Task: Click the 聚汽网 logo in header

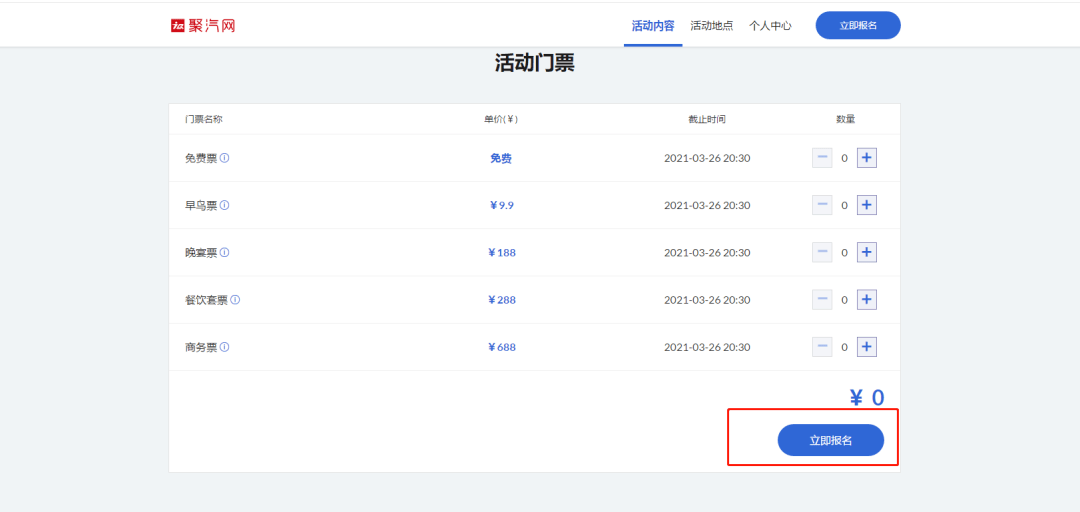Action: pyautogui.click(x=204, y=26)
